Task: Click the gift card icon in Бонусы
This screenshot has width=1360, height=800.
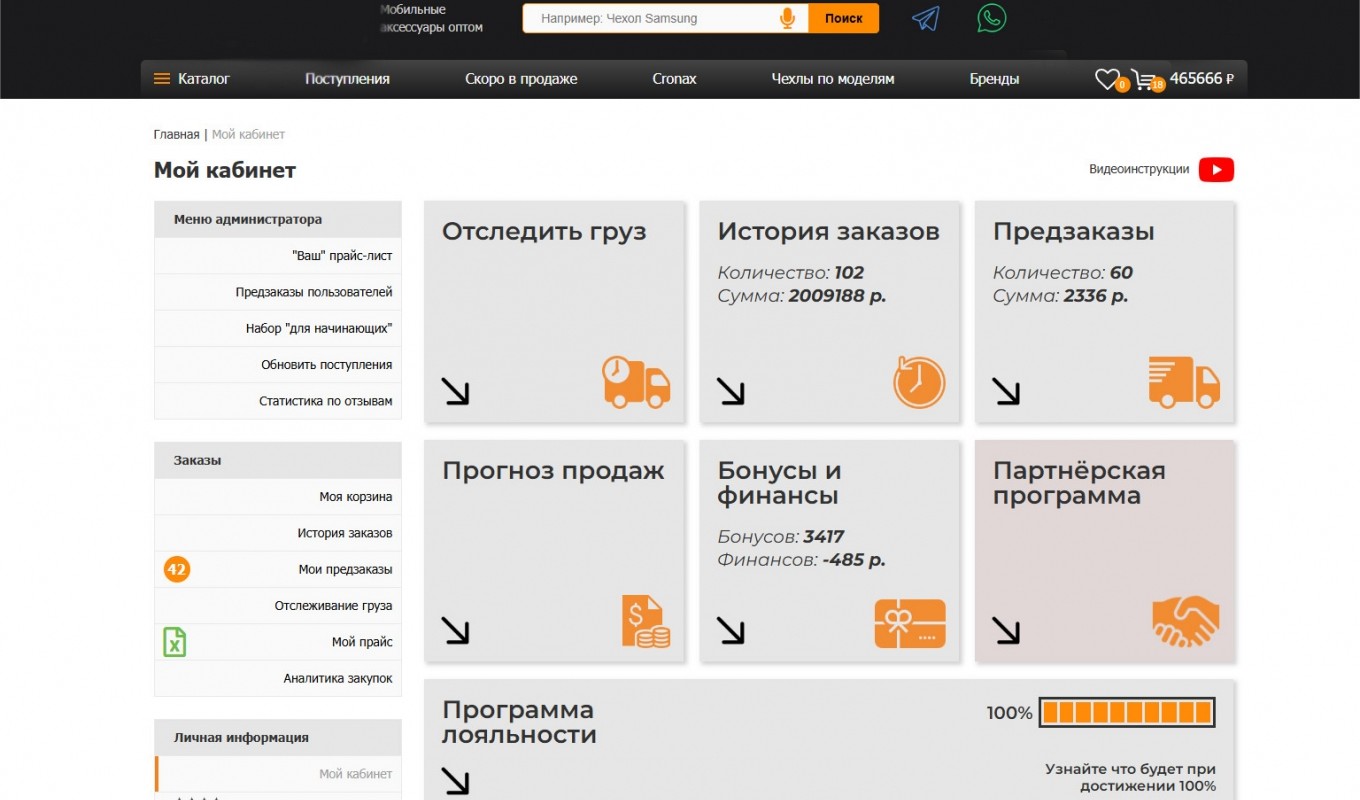Action: click(x=909, y=623)
